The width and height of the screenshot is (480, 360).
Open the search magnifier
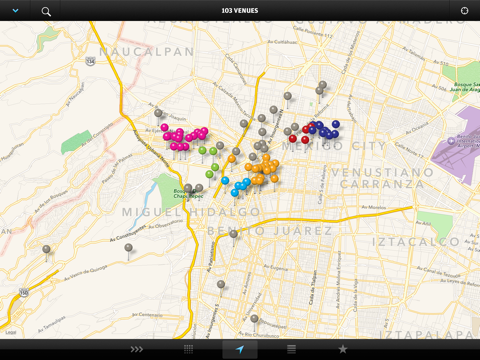(46, 12)
